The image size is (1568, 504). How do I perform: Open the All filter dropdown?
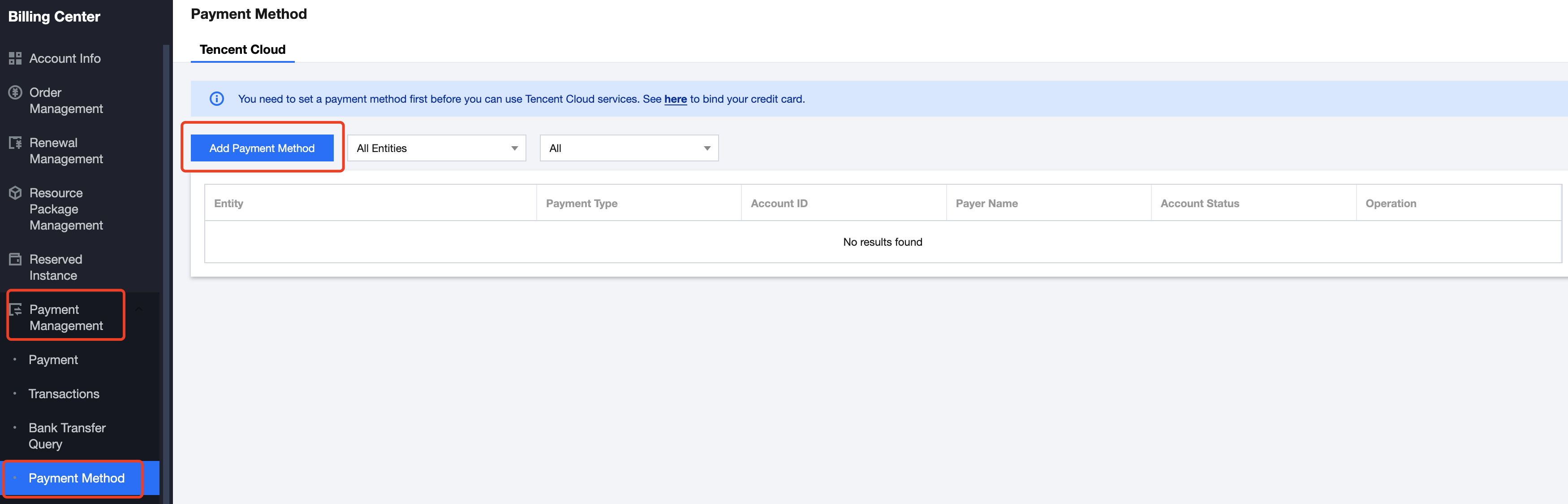point(628,148)
